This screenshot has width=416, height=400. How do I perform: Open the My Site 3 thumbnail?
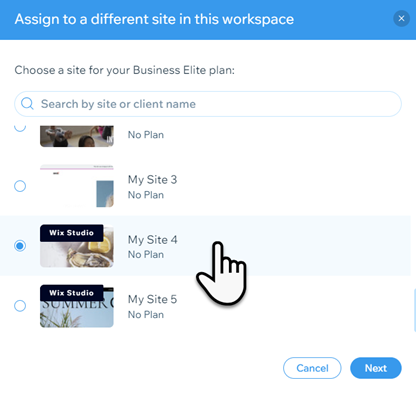(77, 186)
